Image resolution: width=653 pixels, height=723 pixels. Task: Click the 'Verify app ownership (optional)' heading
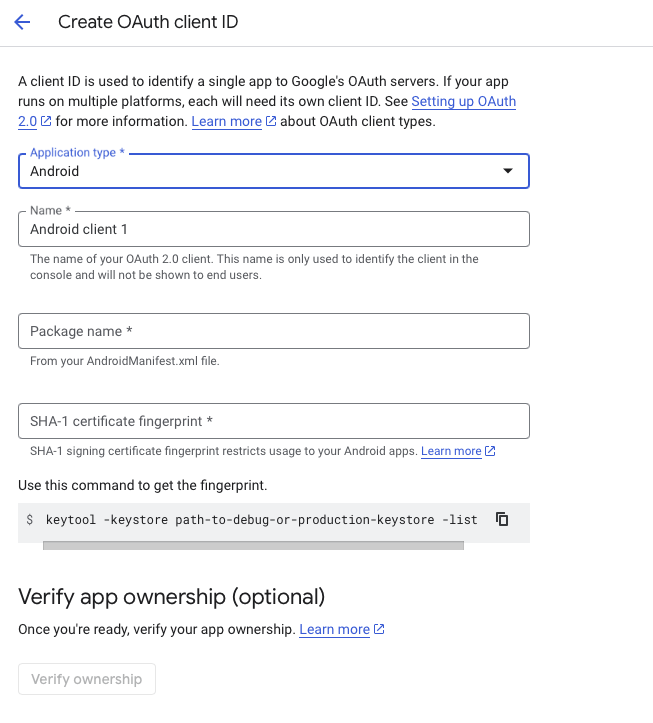(x=172, y=597)
